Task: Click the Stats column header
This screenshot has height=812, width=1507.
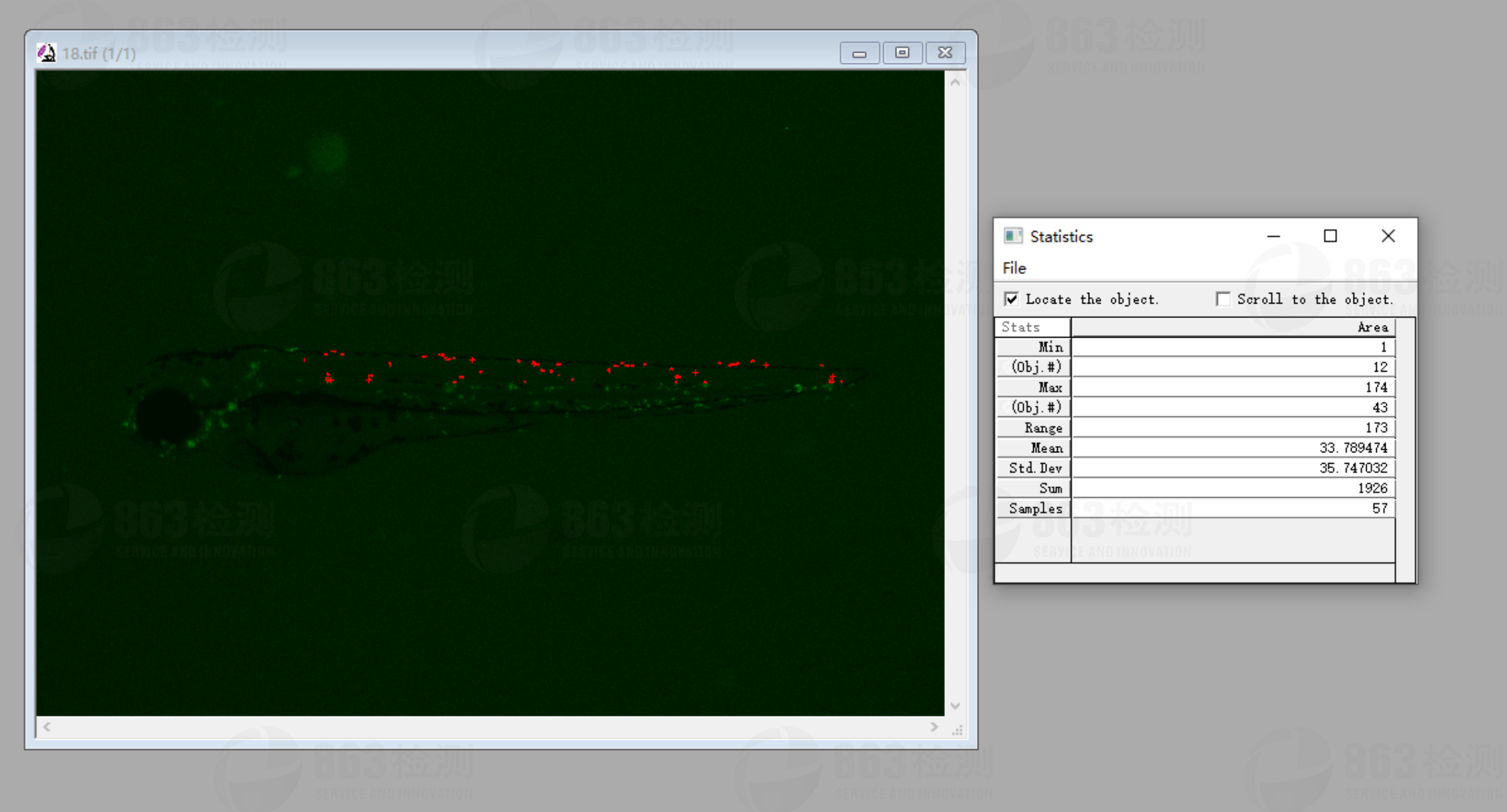Action: point(1033,327)
